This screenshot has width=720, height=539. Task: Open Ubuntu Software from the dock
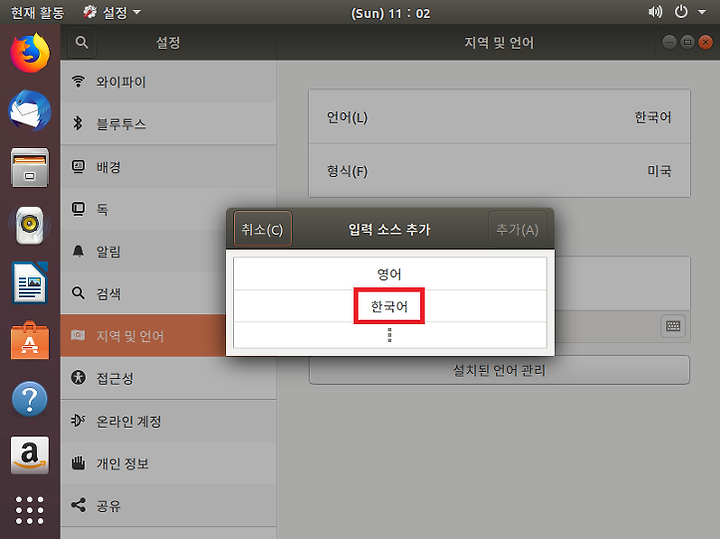point(30,340)
